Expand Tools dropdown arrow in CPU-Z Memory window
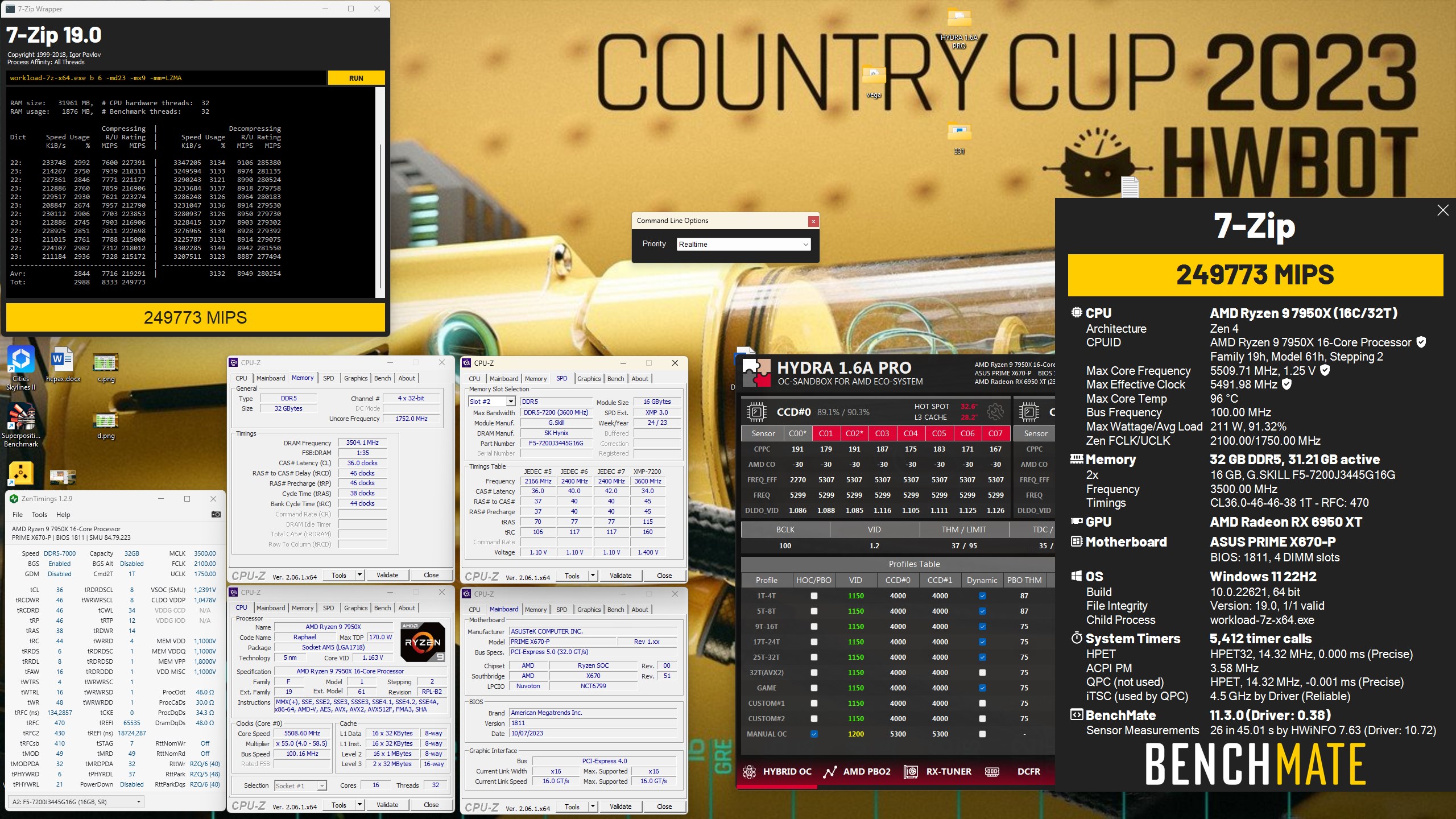 (359, 575)
